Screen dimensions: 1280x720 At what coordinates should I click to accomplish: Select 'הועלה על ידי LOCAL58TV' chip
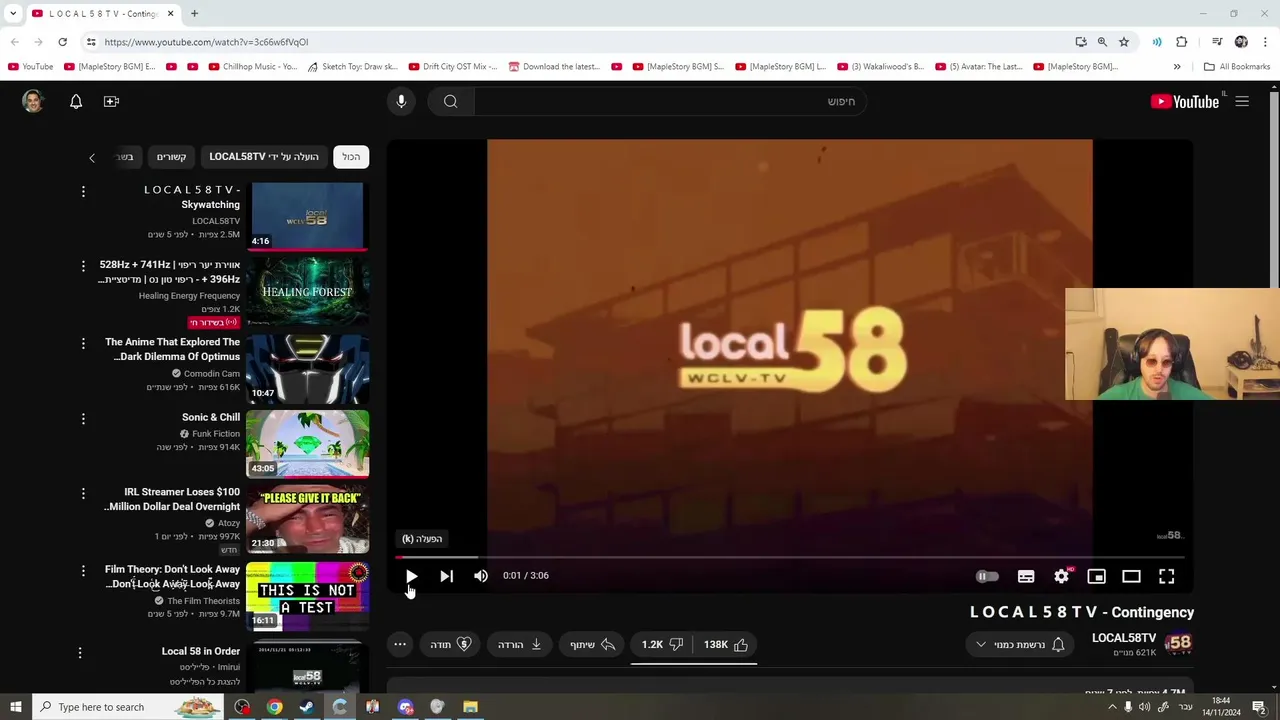coord(264,157)
